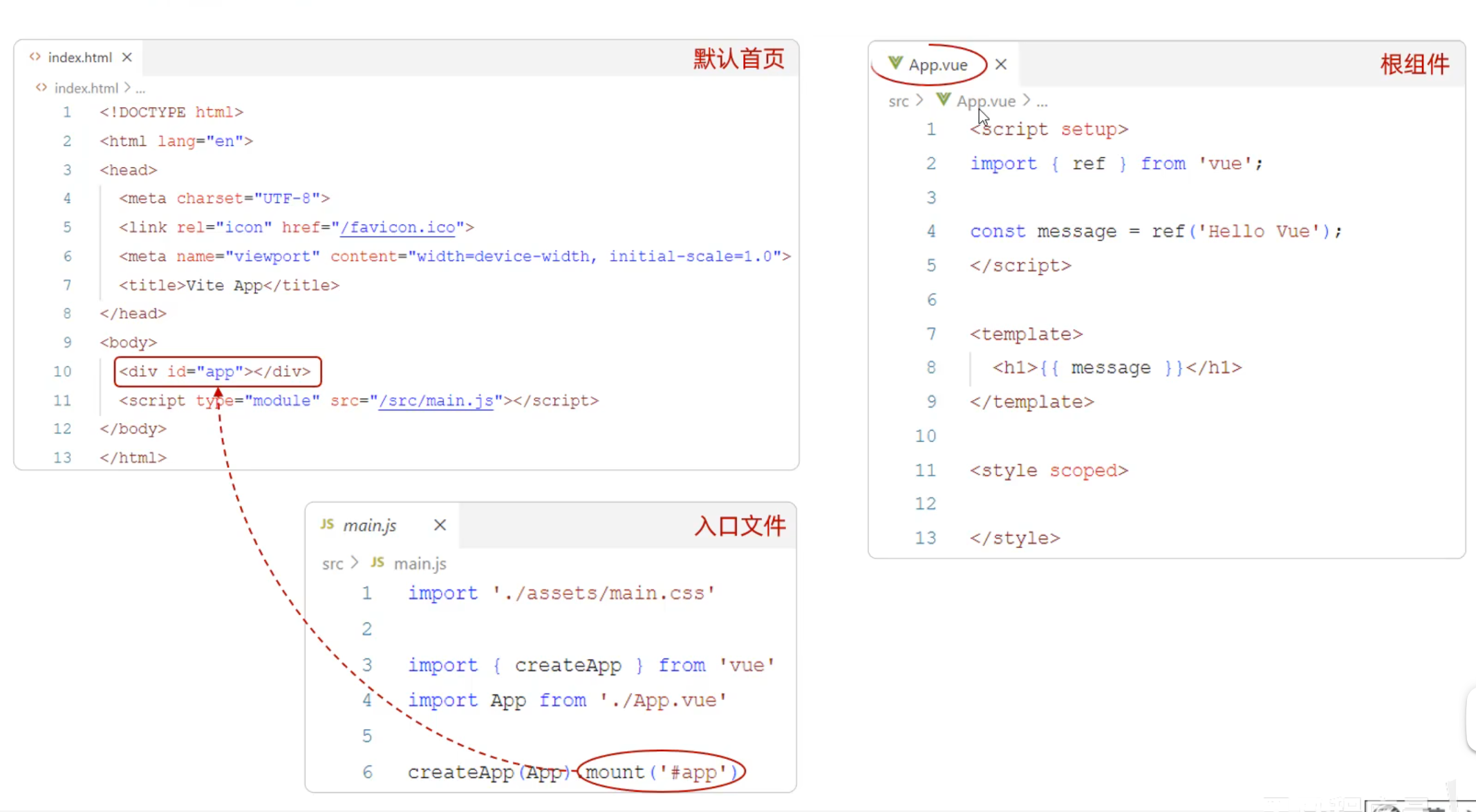Screen dimensions: 1476x812
Task: Click src in the main.js breadcrumb
Action: tap(333, 564)
